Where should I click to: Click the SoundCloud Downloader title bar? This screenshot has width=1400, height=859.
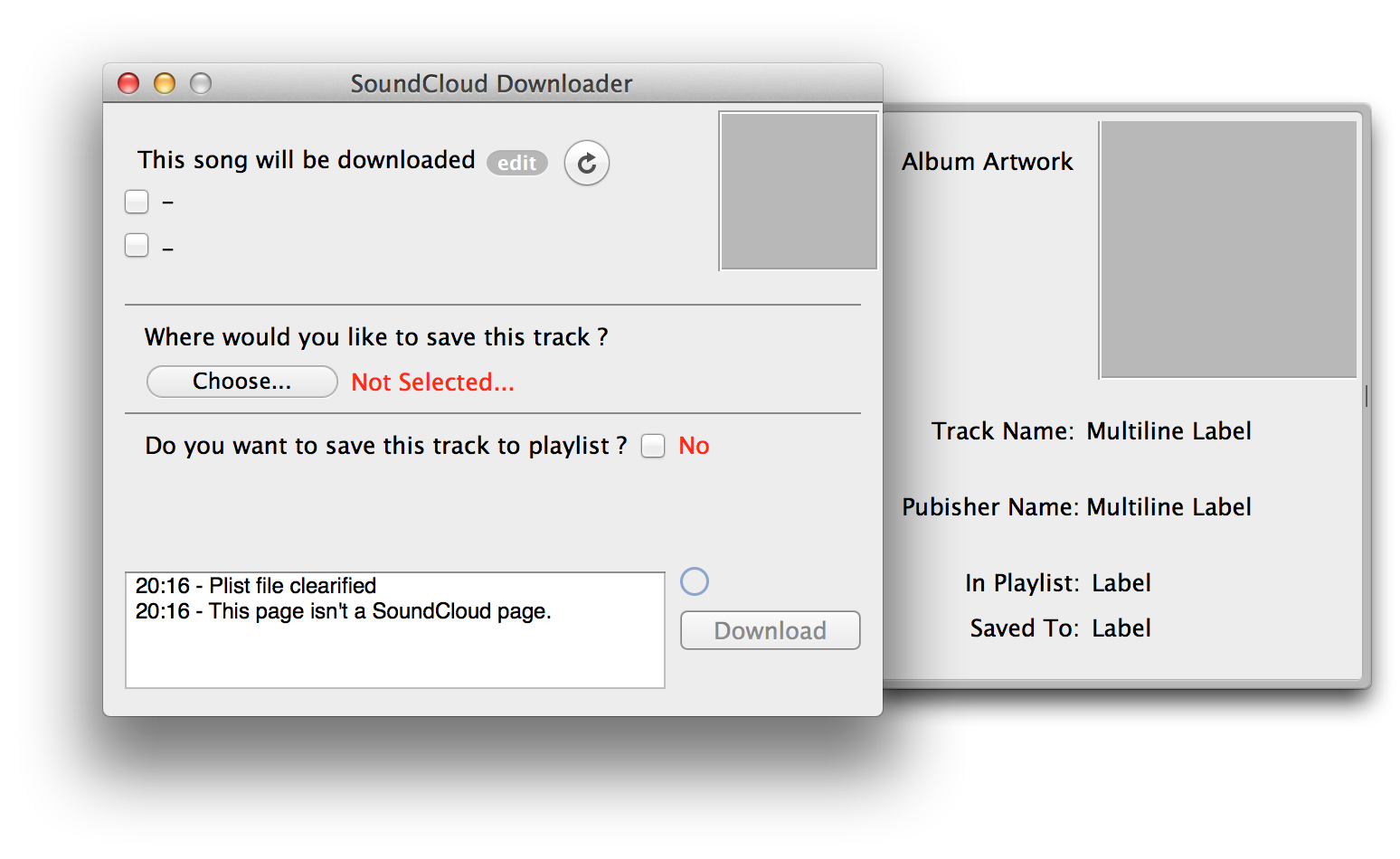491,84
